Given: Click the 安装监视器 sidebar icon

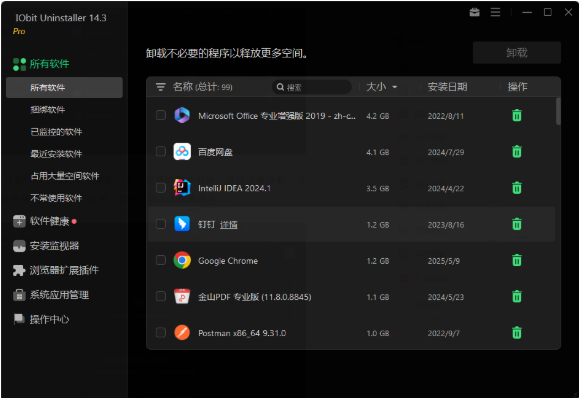Looking at the screenshot, I should click(x=19, y=246).
